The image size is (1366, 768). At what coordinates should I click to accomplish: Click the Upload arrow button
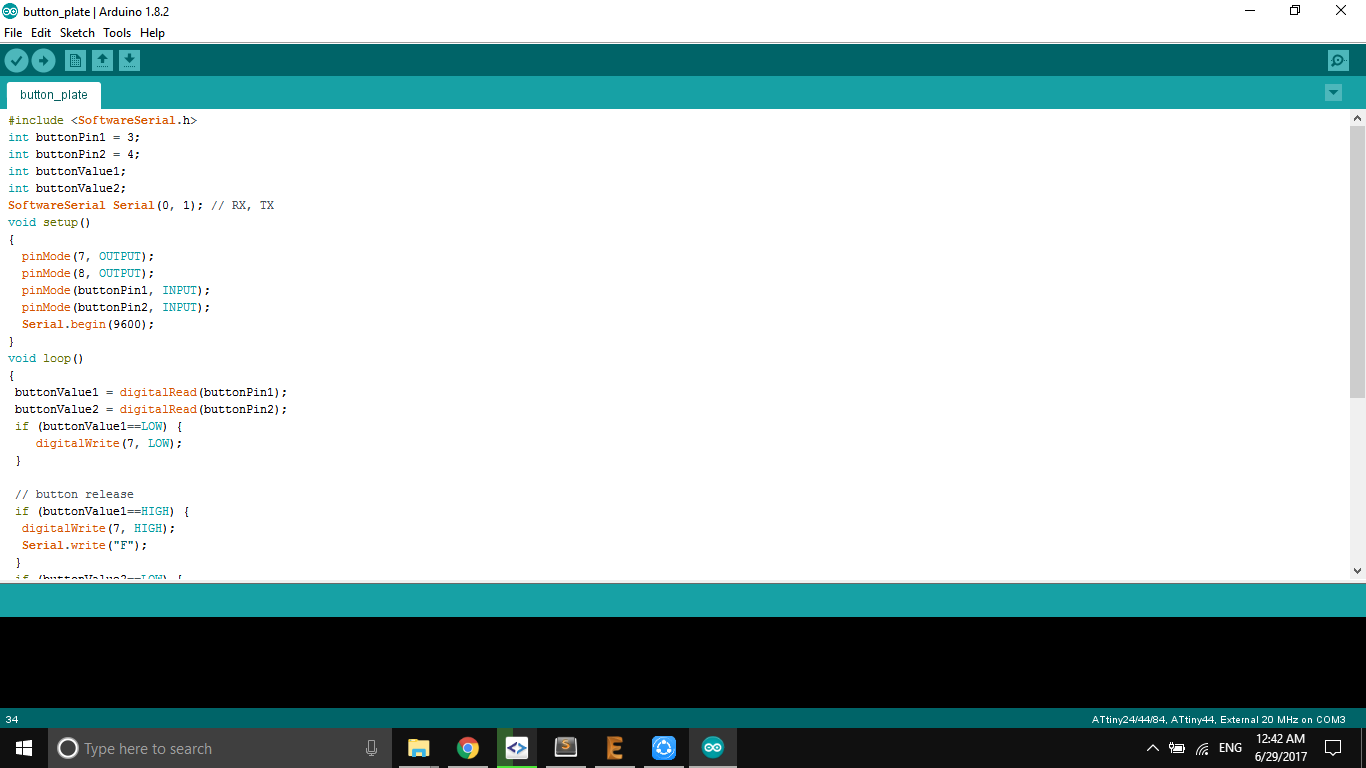pos(43,61)
